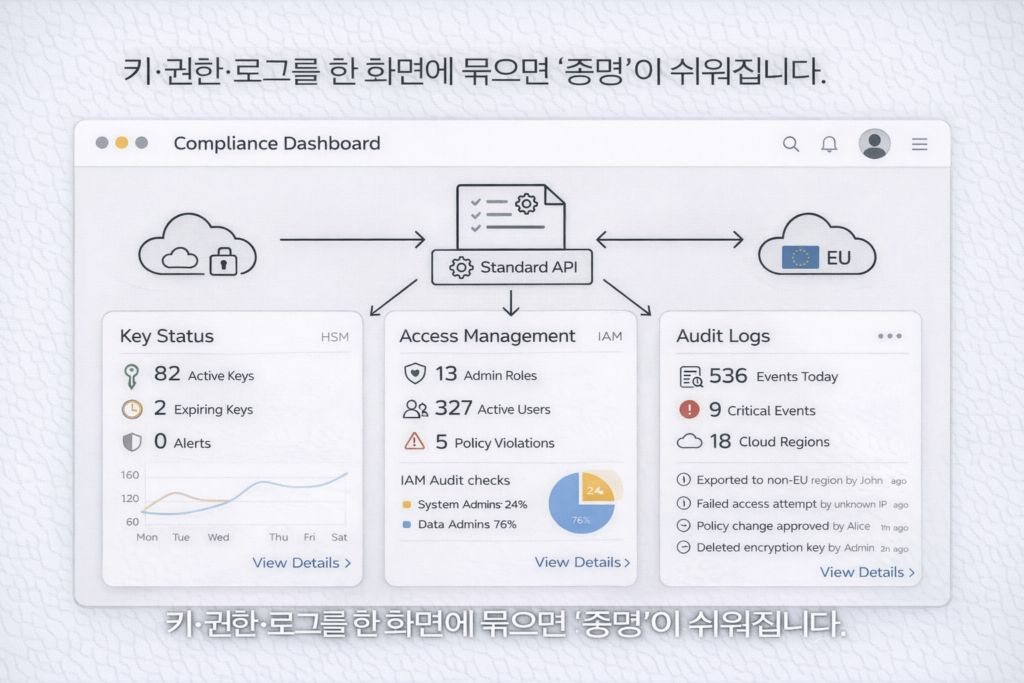Open search in the dashboard header
Viewport: 1024px width, 683px height.
[x=791, y=144]
